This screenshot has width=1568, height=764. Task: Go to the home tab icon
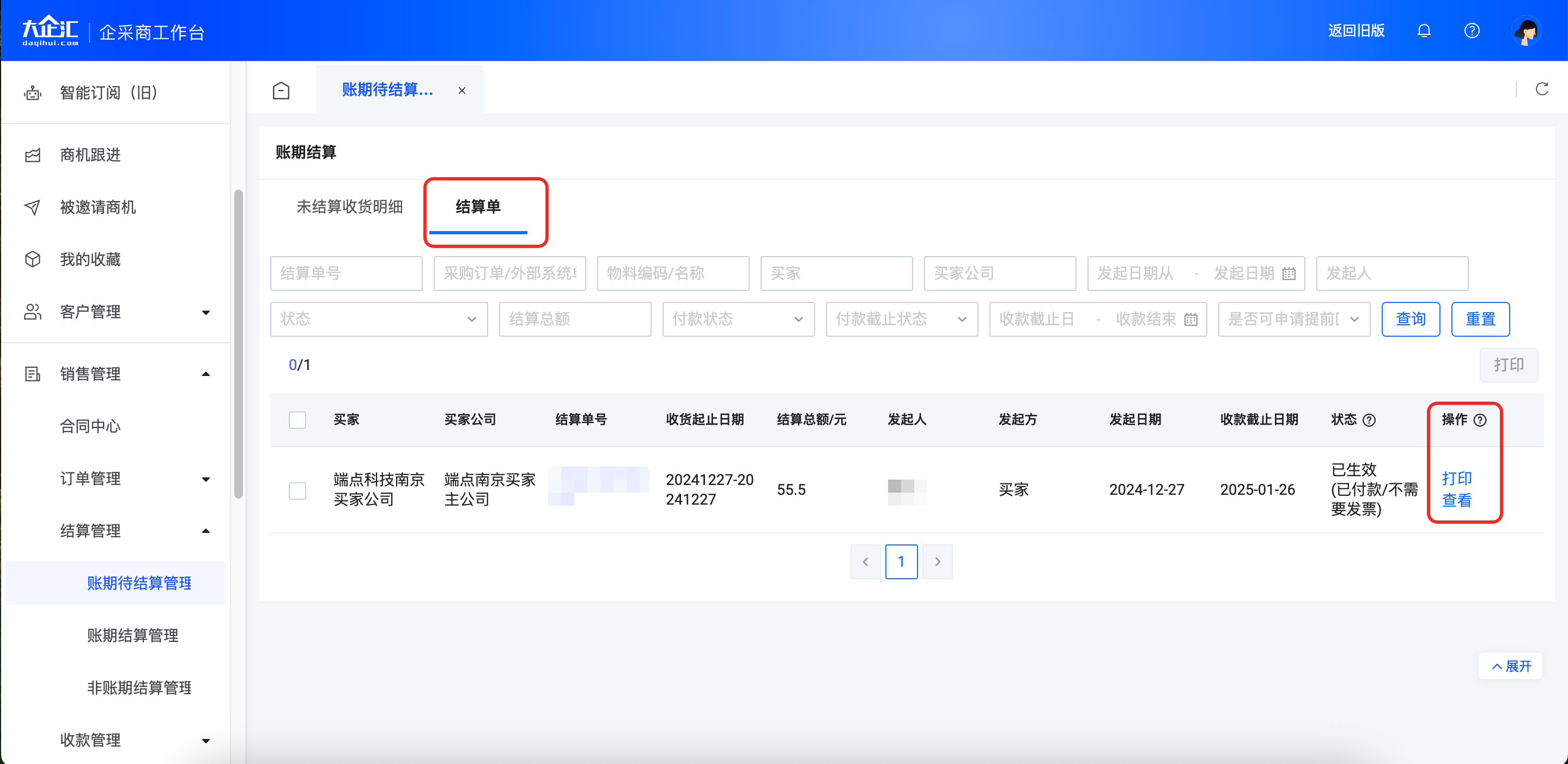click(281, 90)
